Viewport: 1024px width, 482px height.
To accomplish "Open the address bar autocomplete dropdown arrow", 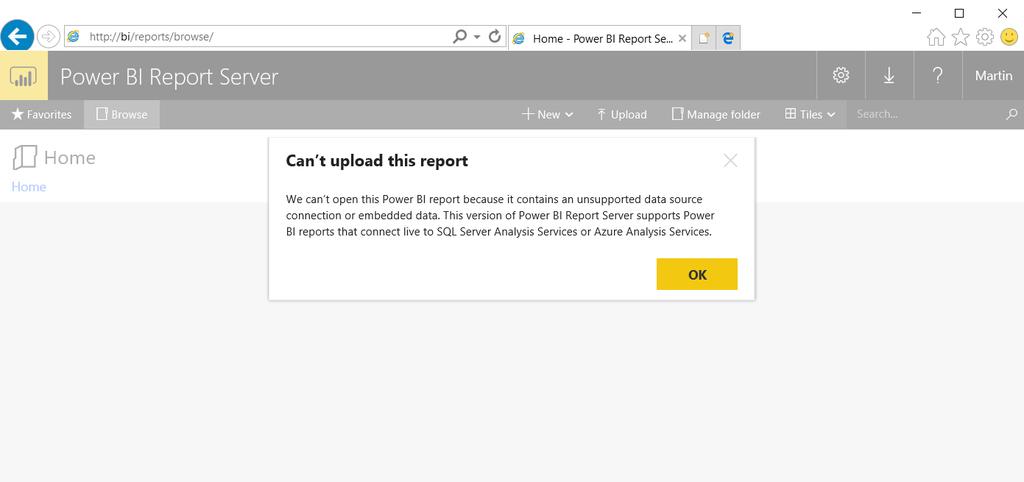I will click(477, 37).
